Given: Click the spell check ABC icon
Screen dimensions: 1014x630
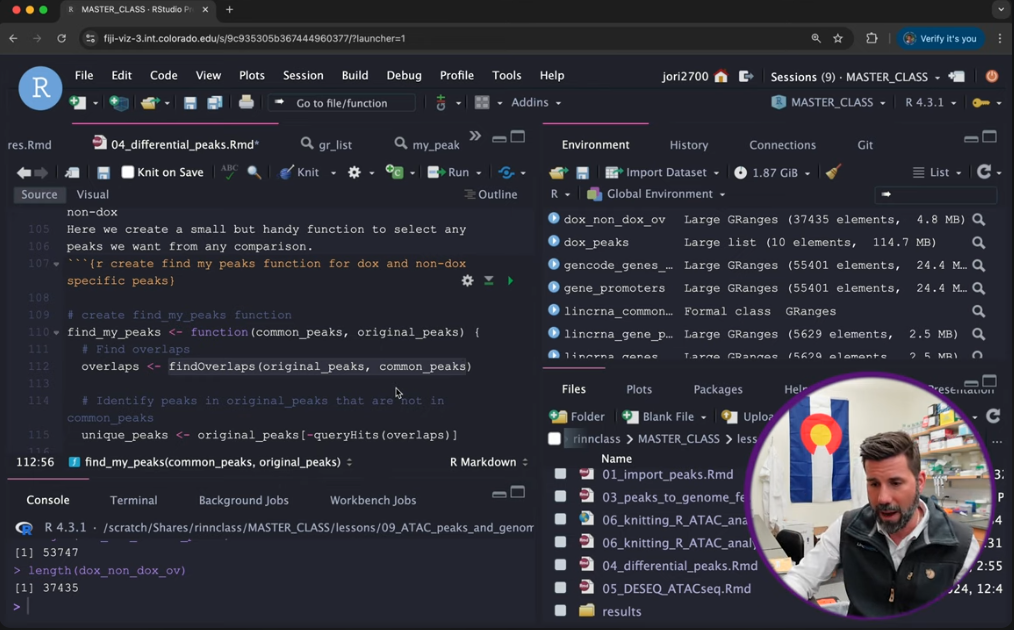Looking at the screenshot, I should pyautogui.click(x=229, y=171).
